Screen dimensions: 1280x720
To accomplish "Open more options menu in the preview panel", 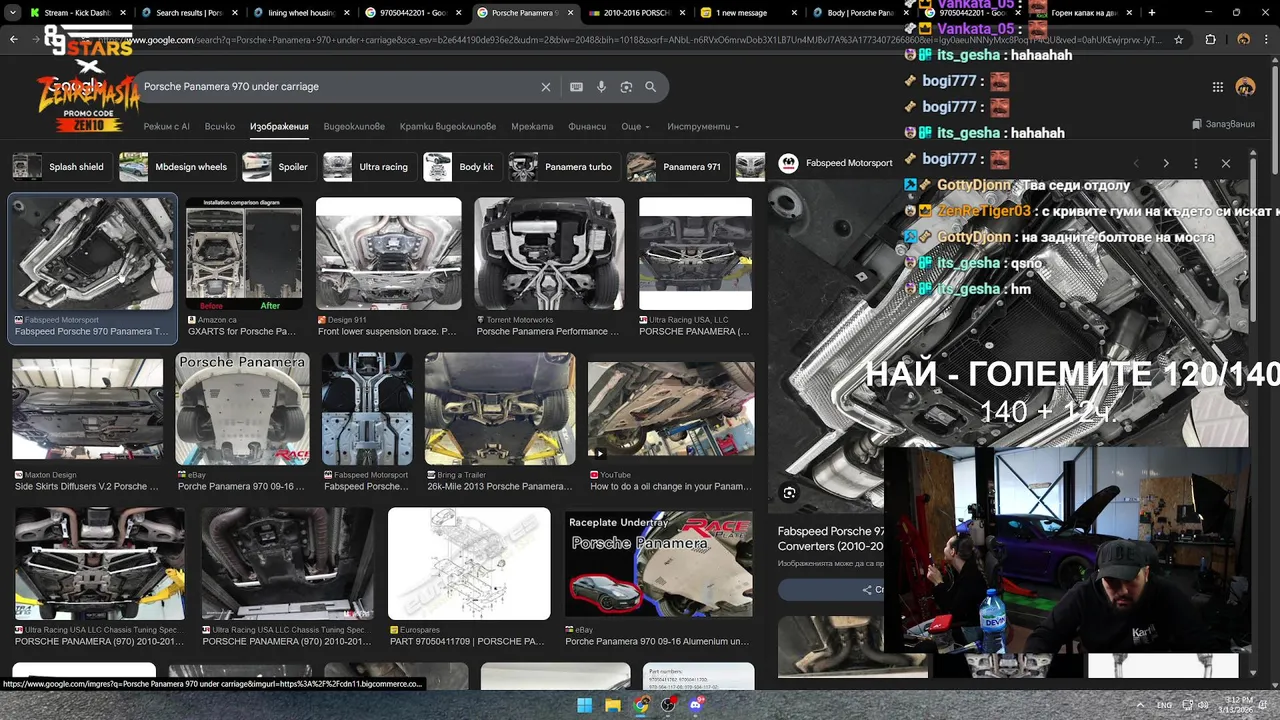I will coord(1196,163).
